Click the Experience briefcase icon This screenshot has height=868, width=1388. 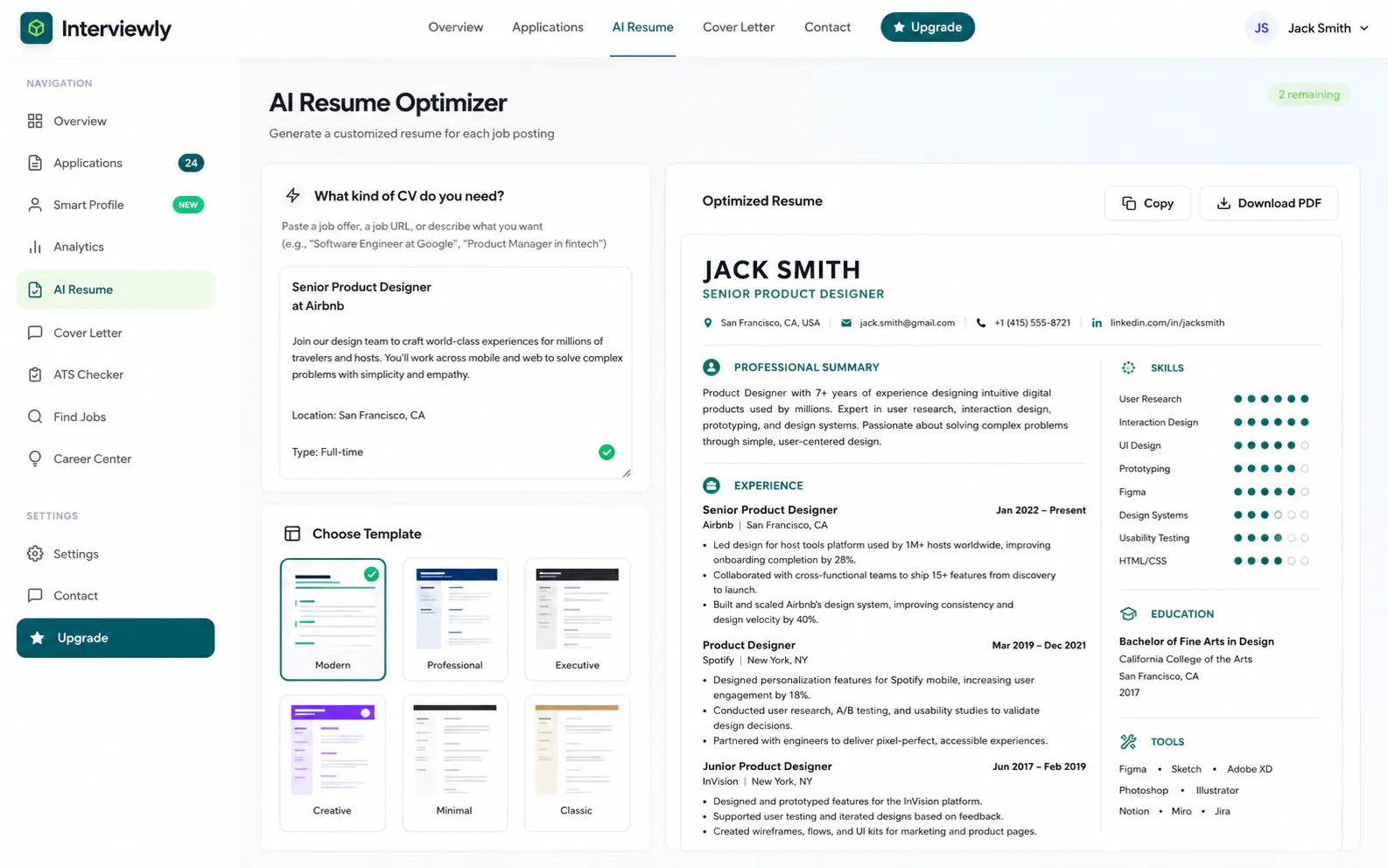coord(712,486)
